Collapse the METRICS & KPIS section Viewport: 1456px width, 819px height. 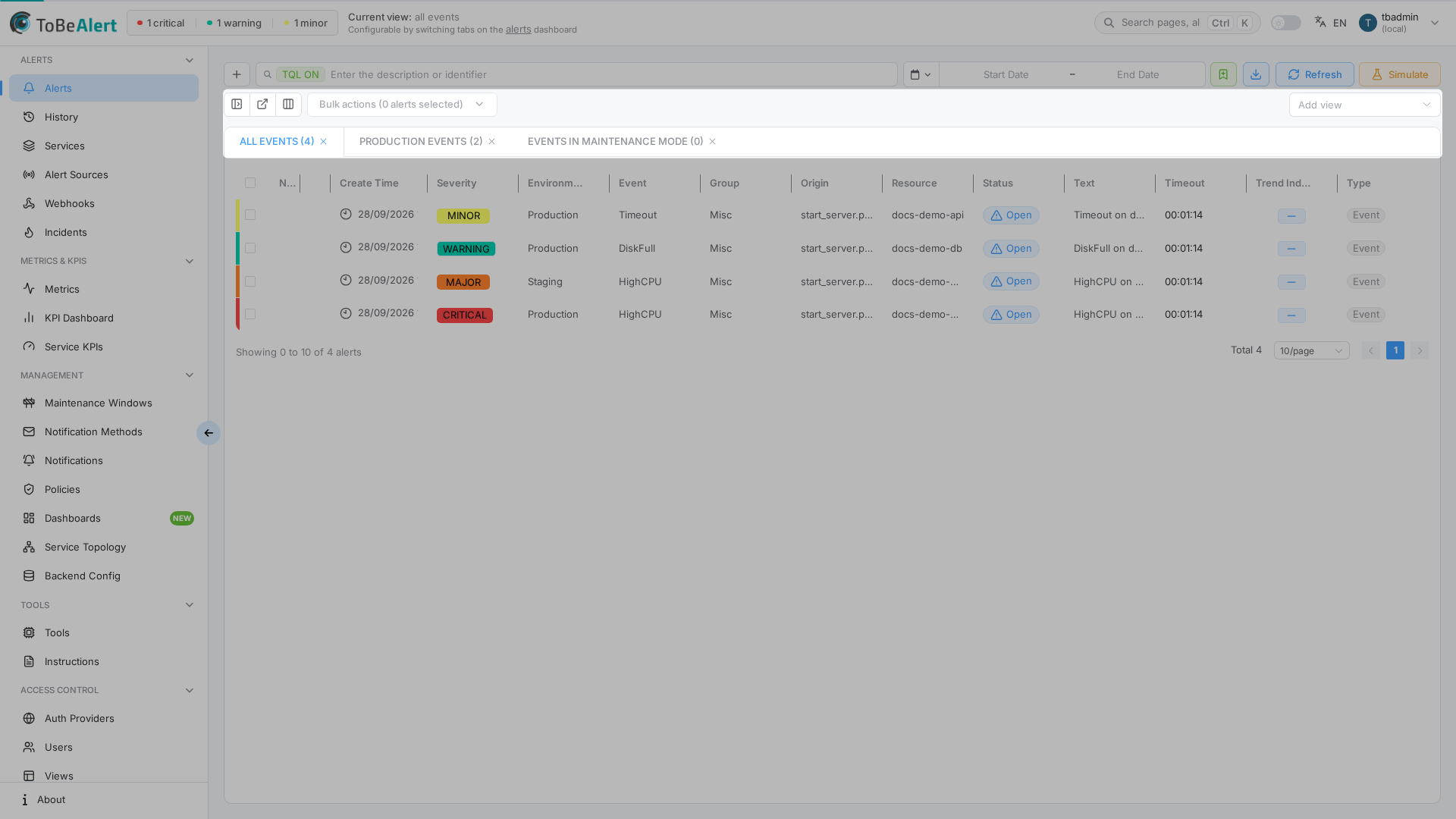tap(190, 261)
